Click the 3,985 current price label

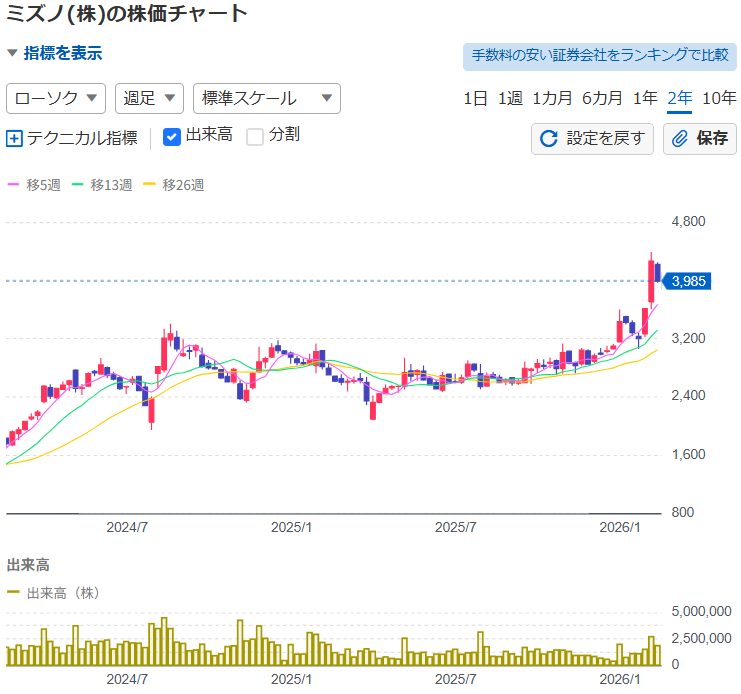690,281
